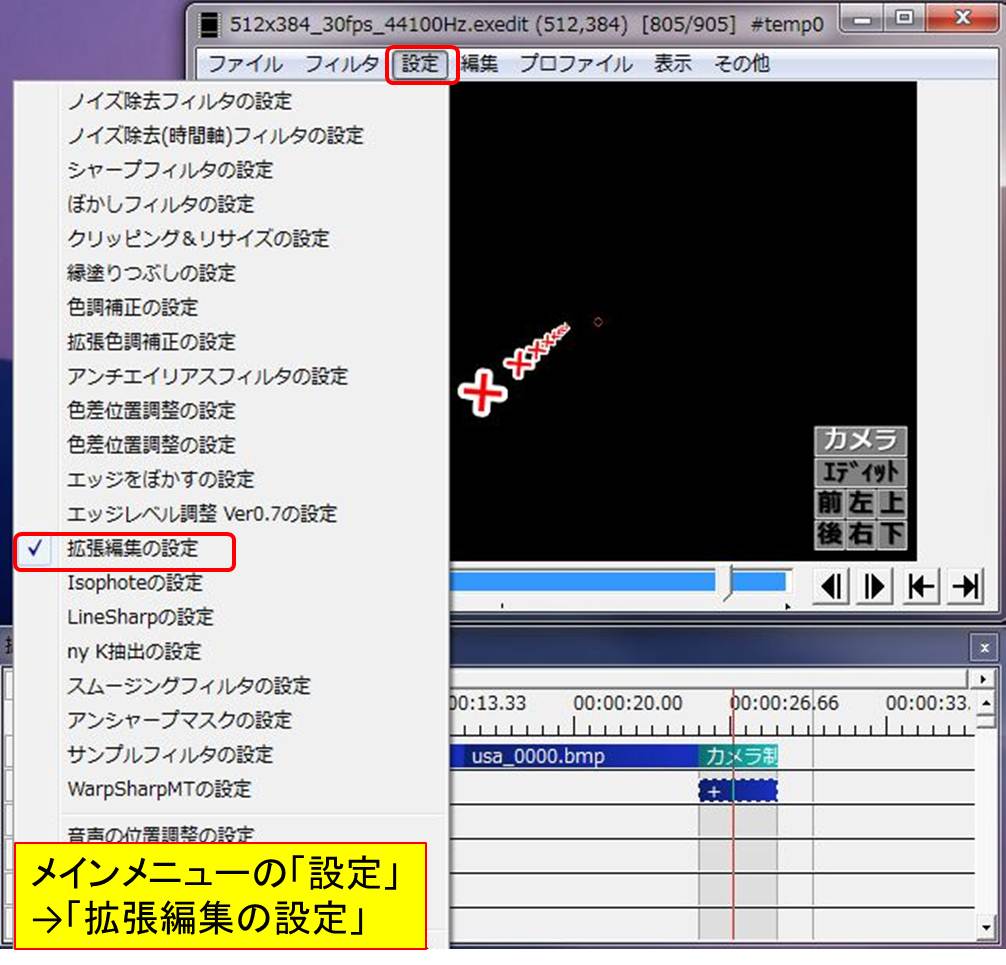Open the ファイル menu
This screenshot has height=965, width=1006.
245,64
